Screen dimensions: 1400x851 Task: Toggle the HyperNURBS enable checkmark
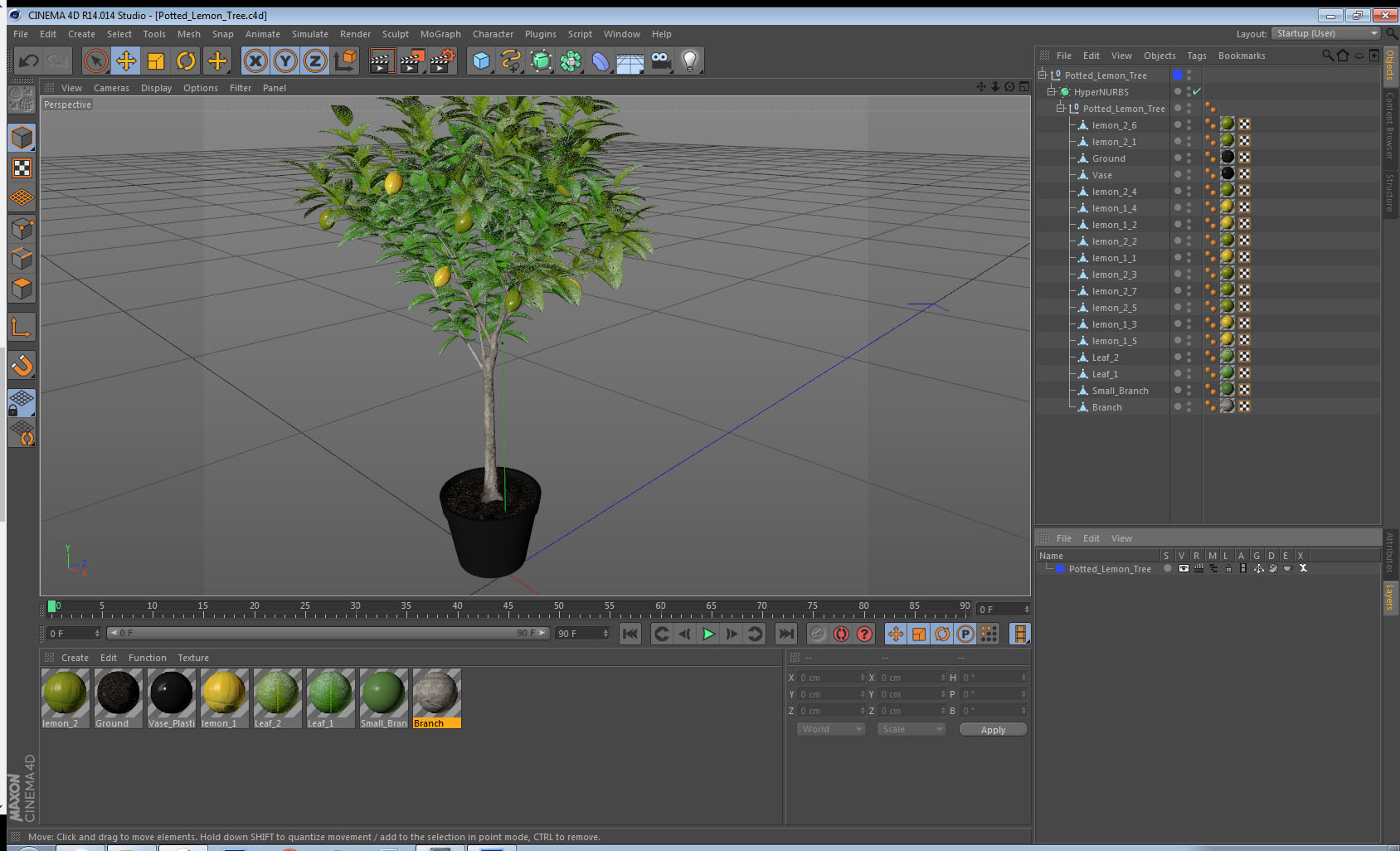click(x=1197, y=91)
